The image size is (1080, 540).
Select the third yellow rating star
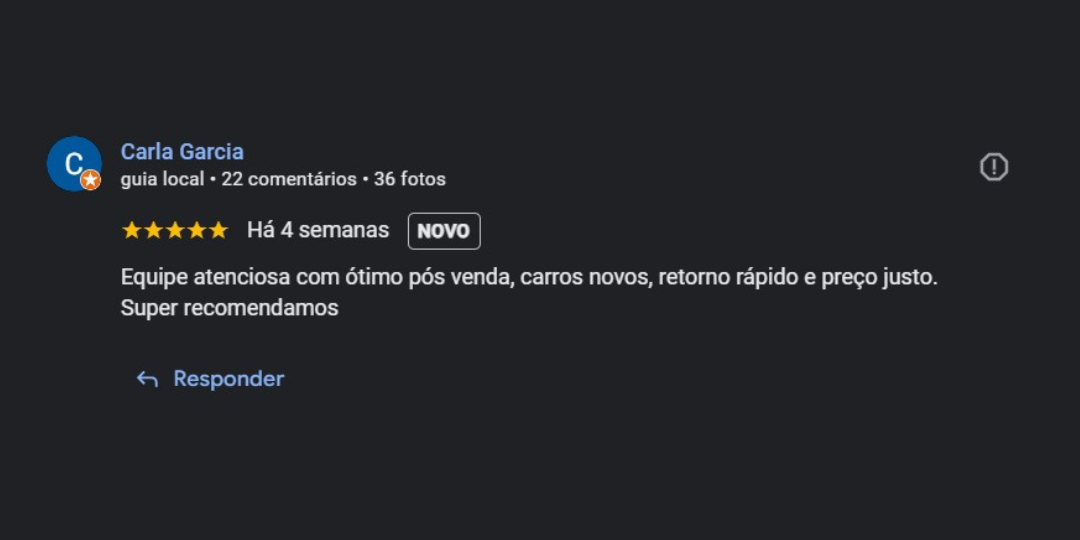click(175, 230)
